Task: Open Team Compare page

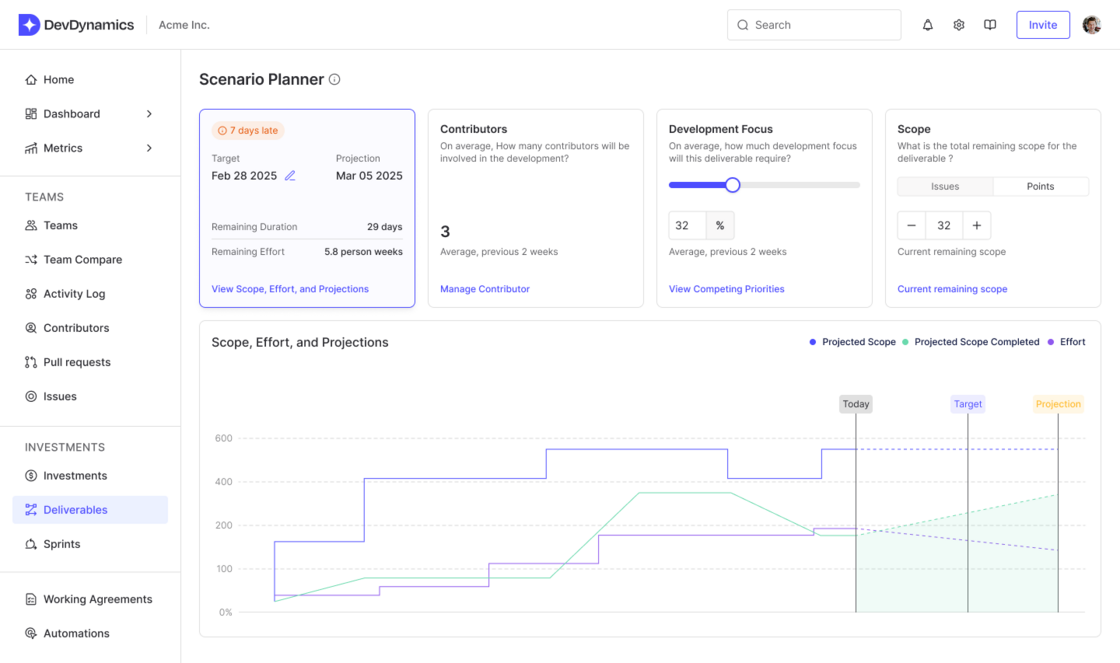Action: coord(83,259)
